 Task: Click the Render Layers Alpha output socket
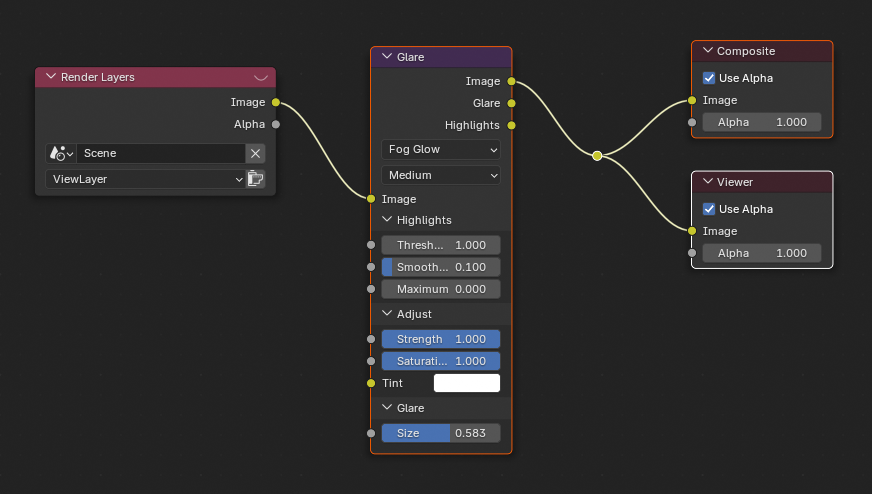coord(275,124)
